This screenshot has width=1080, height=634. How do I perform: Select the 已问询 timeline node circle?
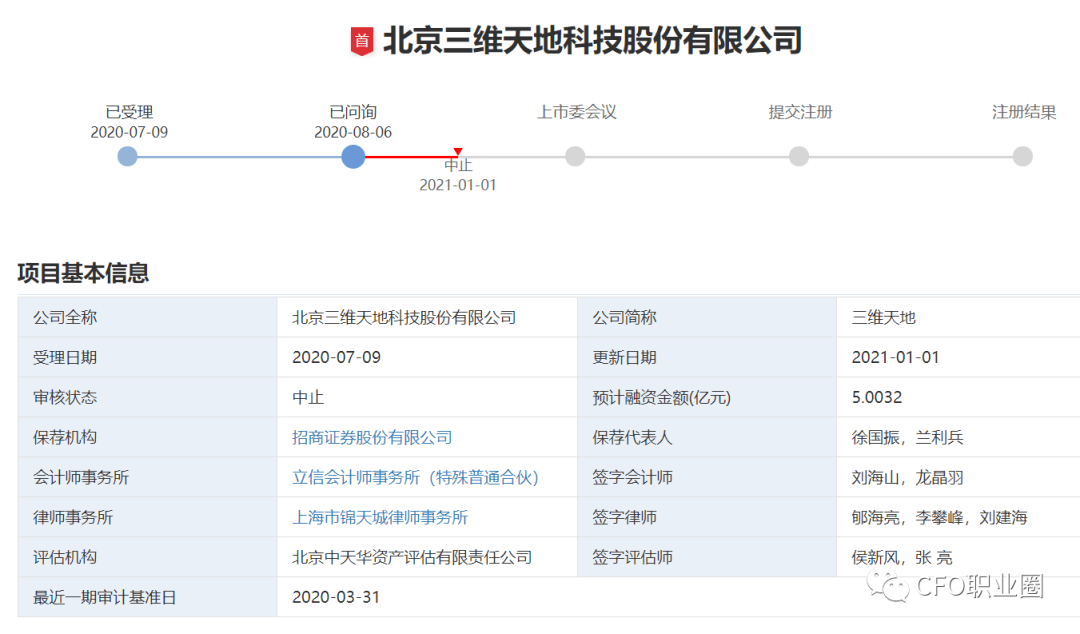(x=352, y=156)
